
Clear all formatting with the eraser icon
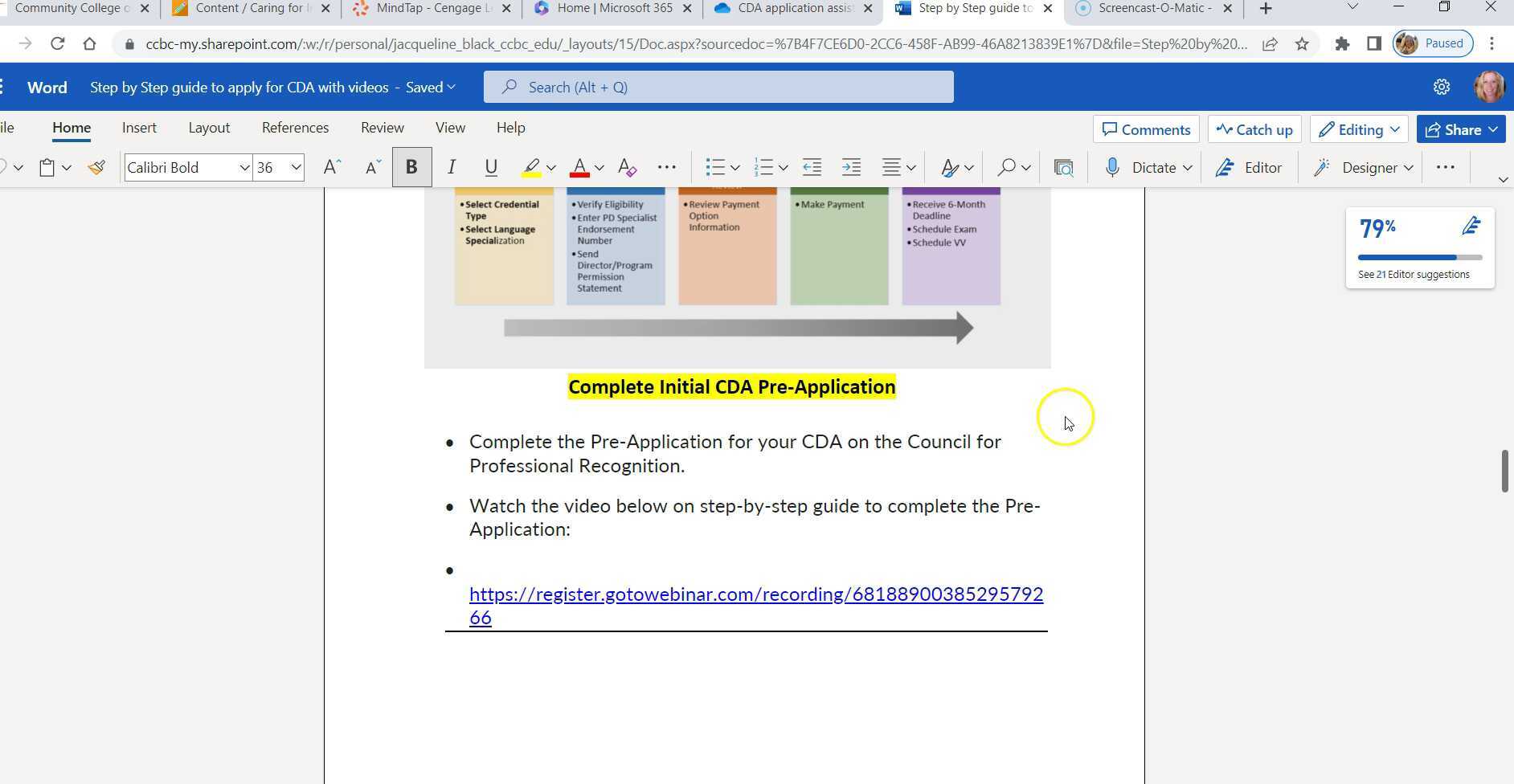coord(627,167)
